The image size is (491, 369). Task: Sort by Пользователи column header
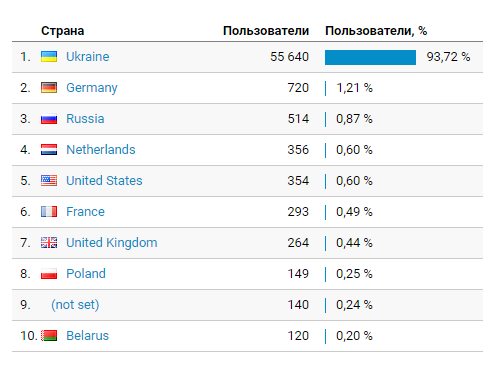click(x=266, y=31)
